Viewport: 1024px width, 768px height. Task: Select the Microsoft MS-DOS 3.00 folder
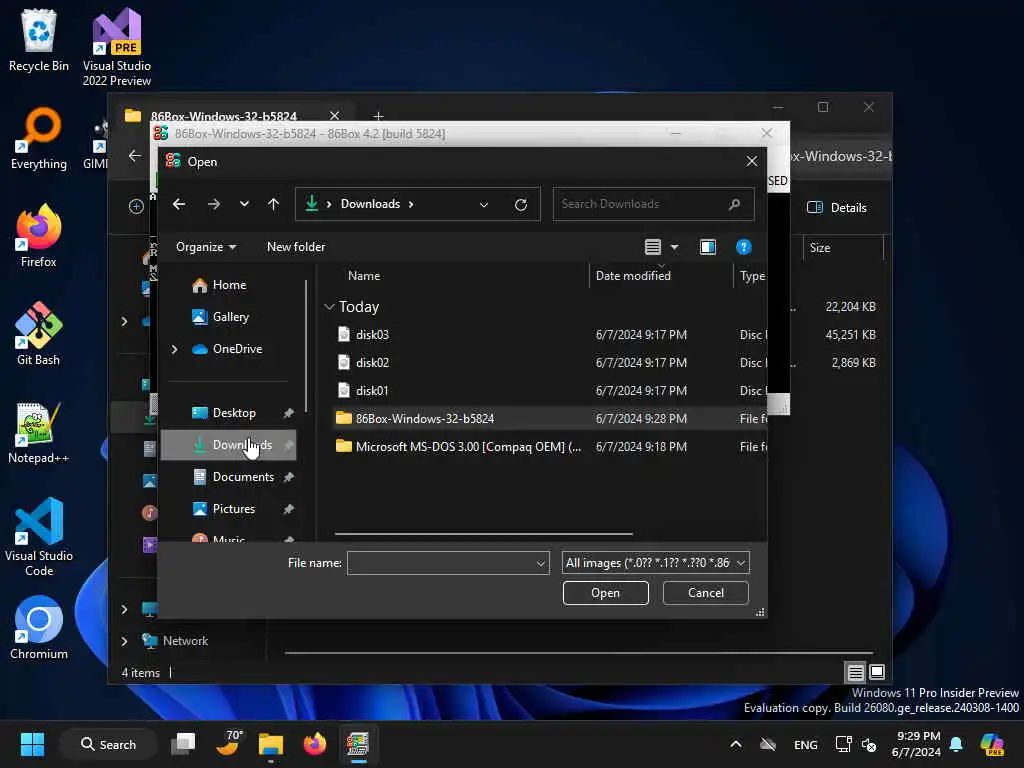tap(550, 447)
